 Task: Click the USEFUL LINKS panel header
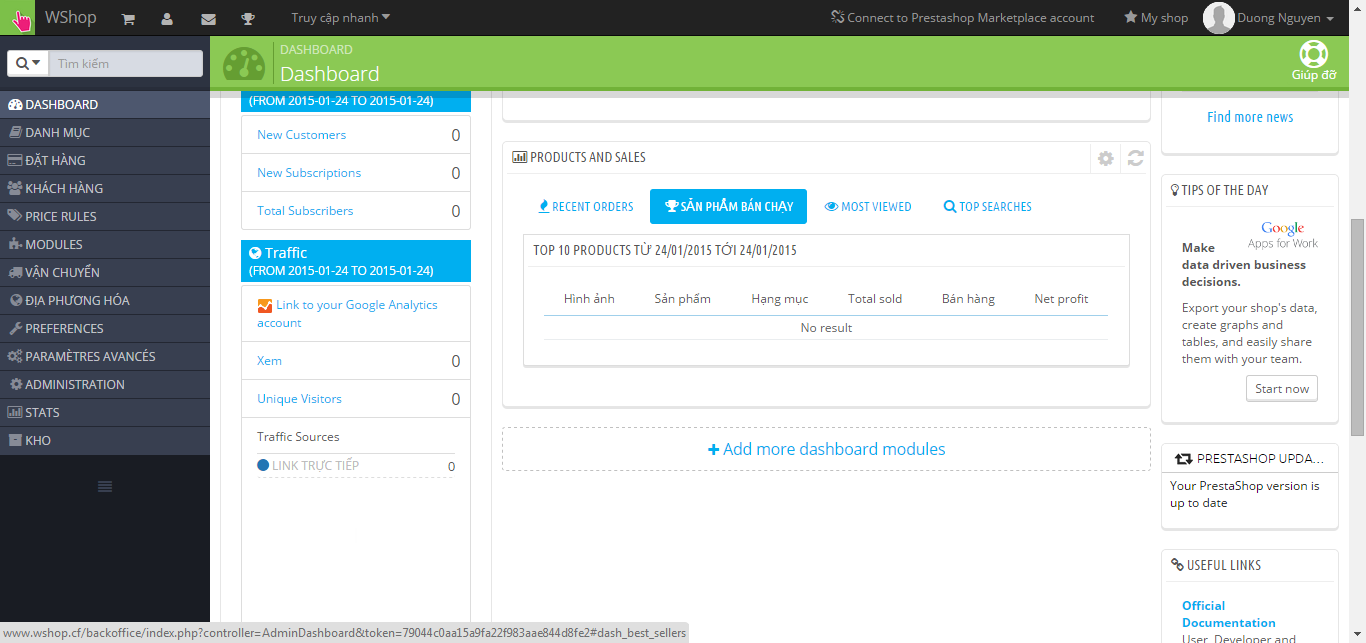coord(1250,565)
